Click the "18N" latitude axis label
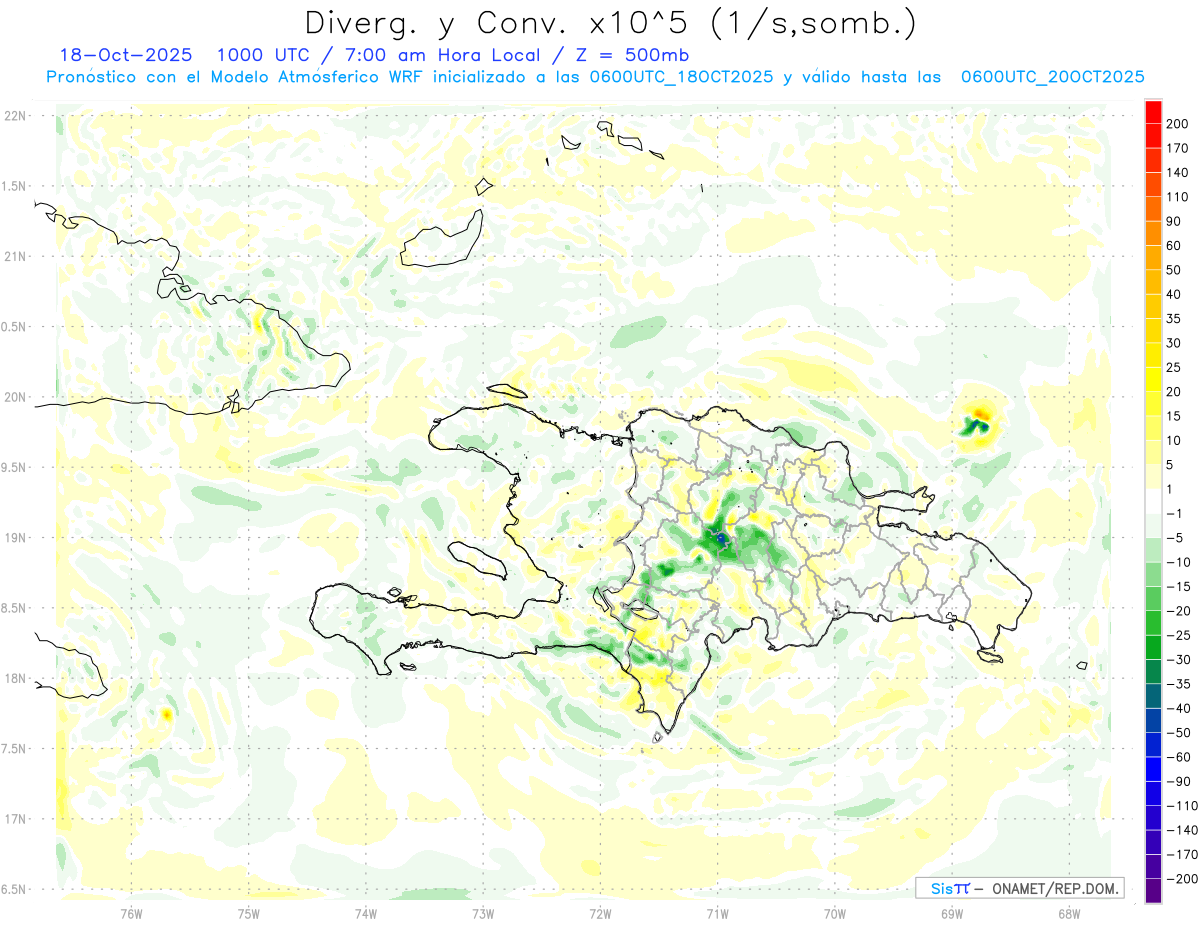This screenshot has height=927, width=1200. point(17,678)
